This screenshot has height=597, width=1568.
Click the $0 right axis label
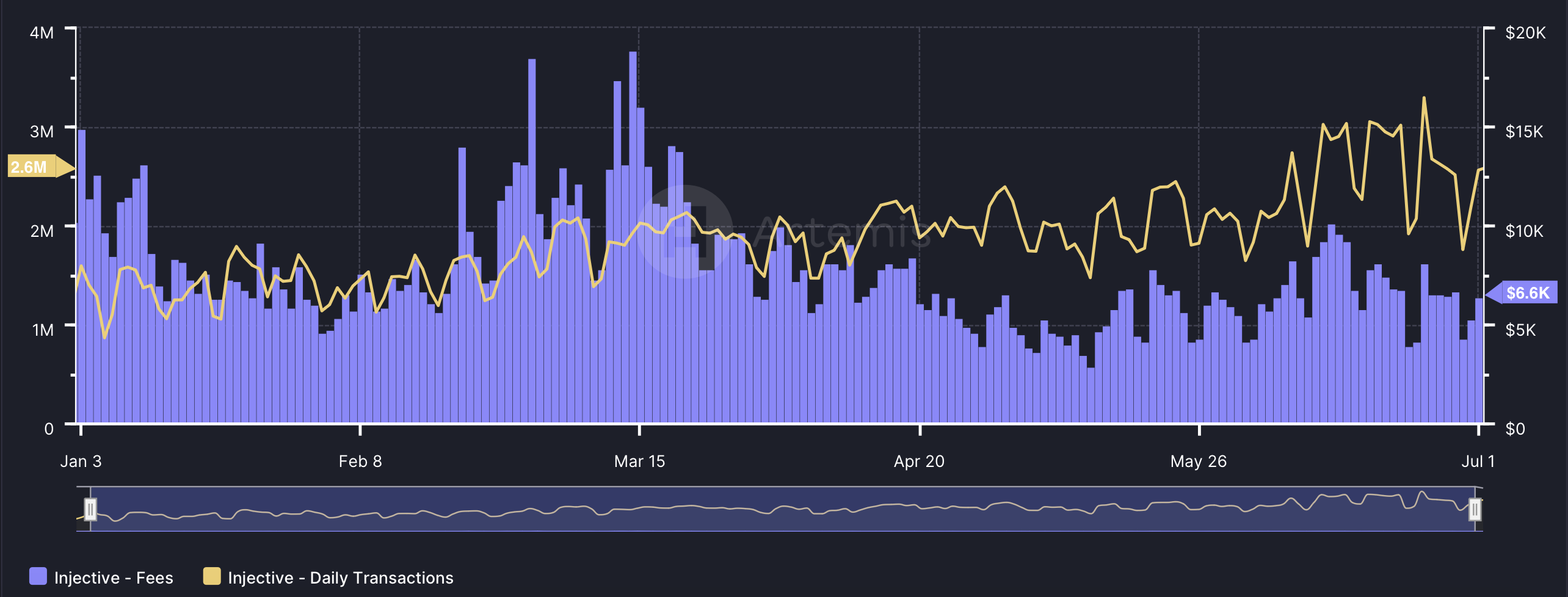1515,429
